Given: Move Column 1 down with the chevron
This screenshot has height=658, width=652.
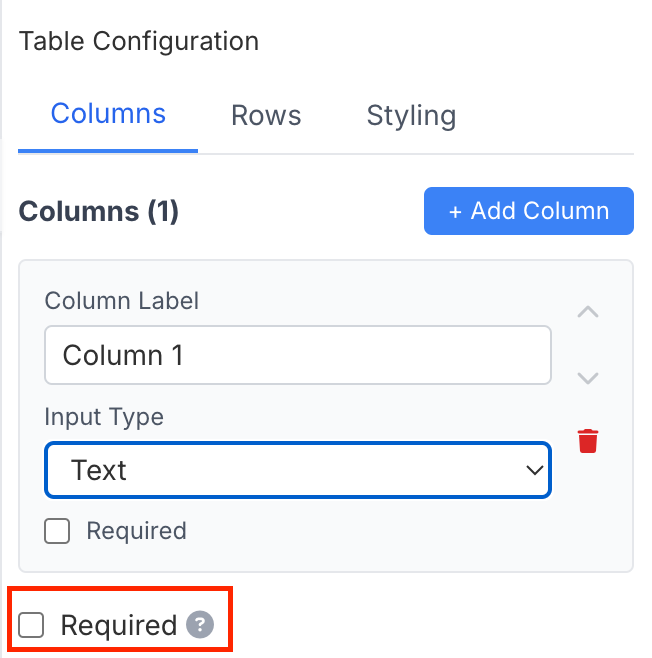Looking at the screenshot, I should coord(588,378).
